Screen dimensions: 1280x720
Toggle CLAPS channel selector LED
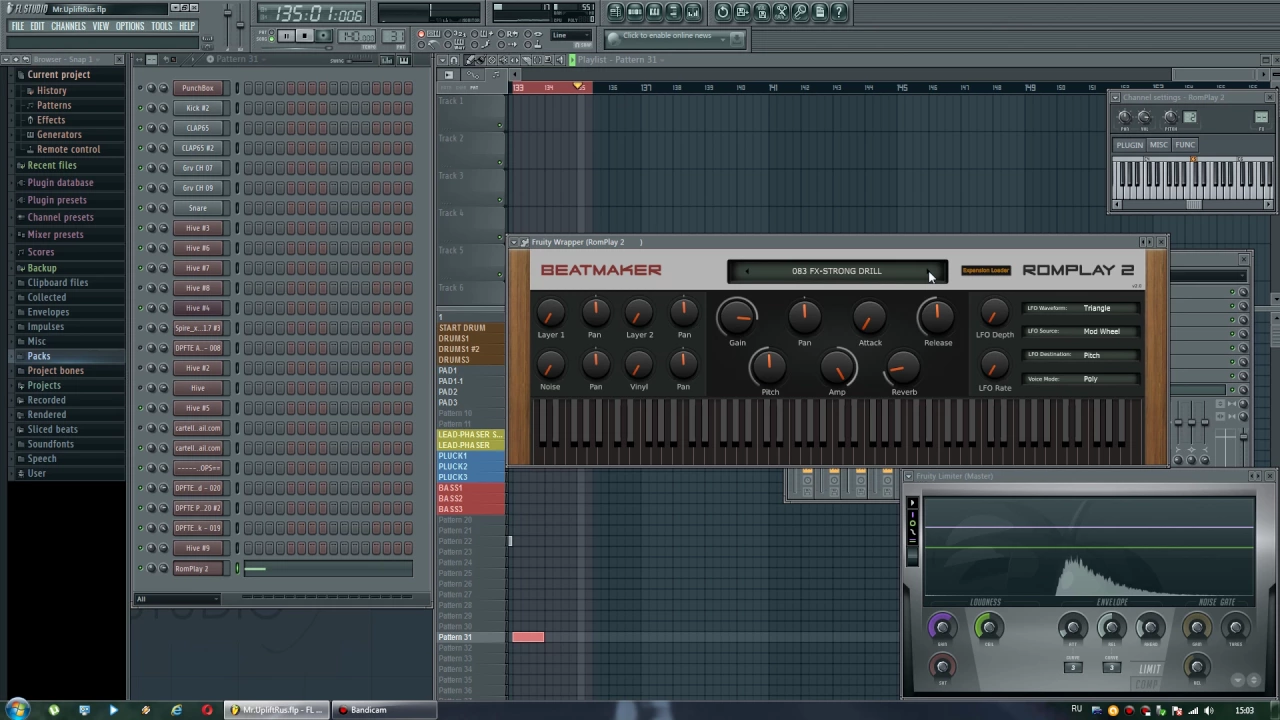[237, 128]
